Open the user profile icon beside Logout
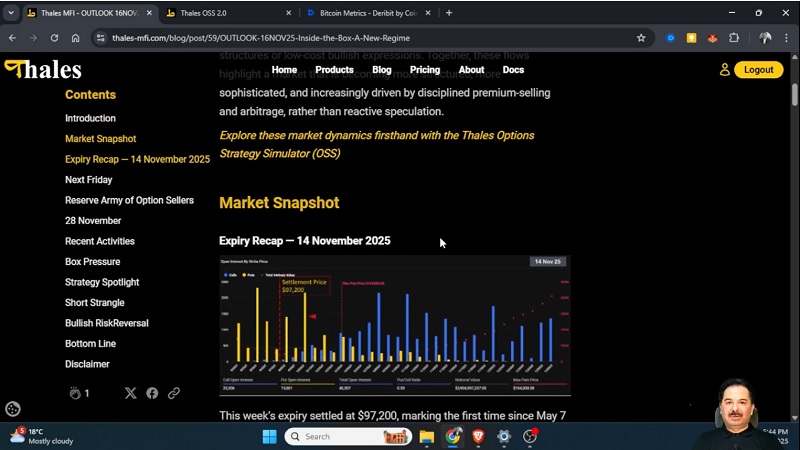800x450 pixels. 725,70
